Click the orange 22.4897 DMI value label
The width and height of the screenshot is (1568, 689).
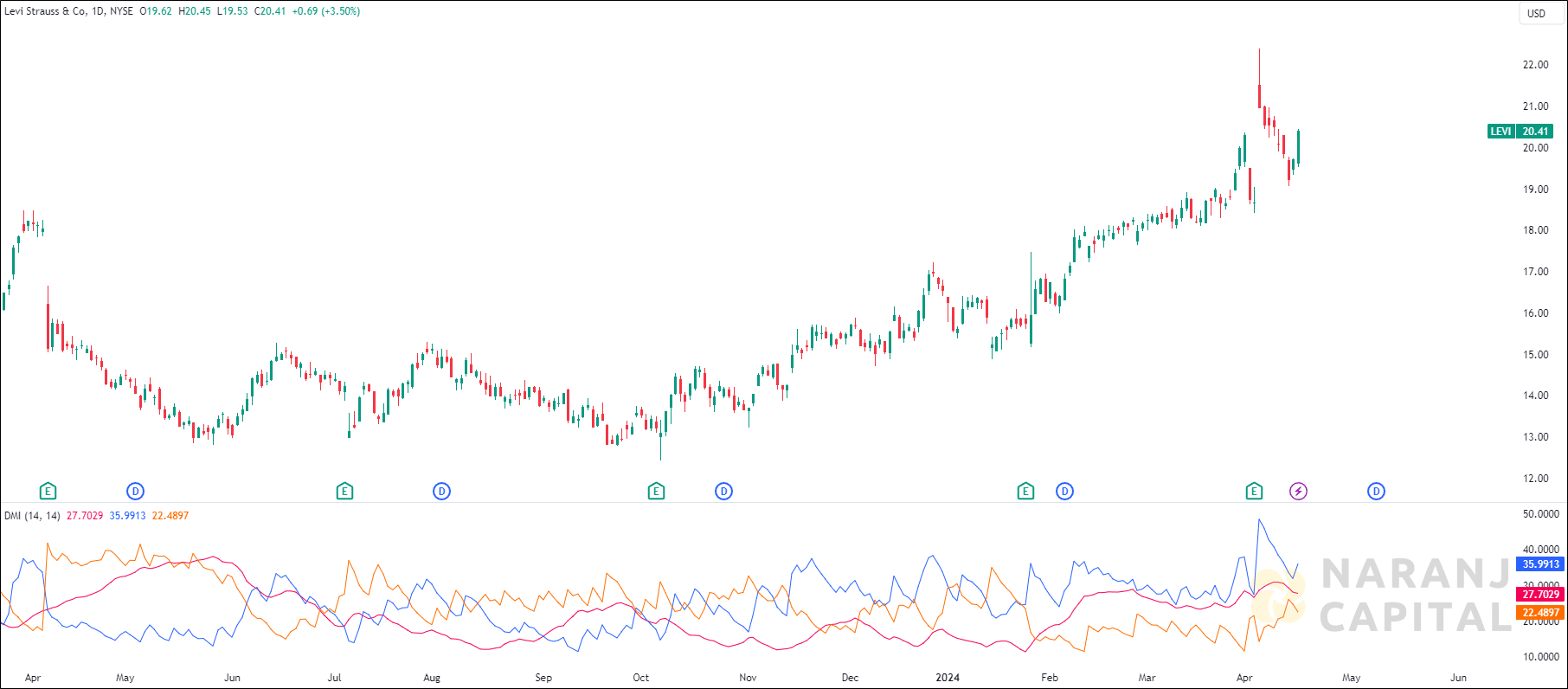coord(1540,613)
